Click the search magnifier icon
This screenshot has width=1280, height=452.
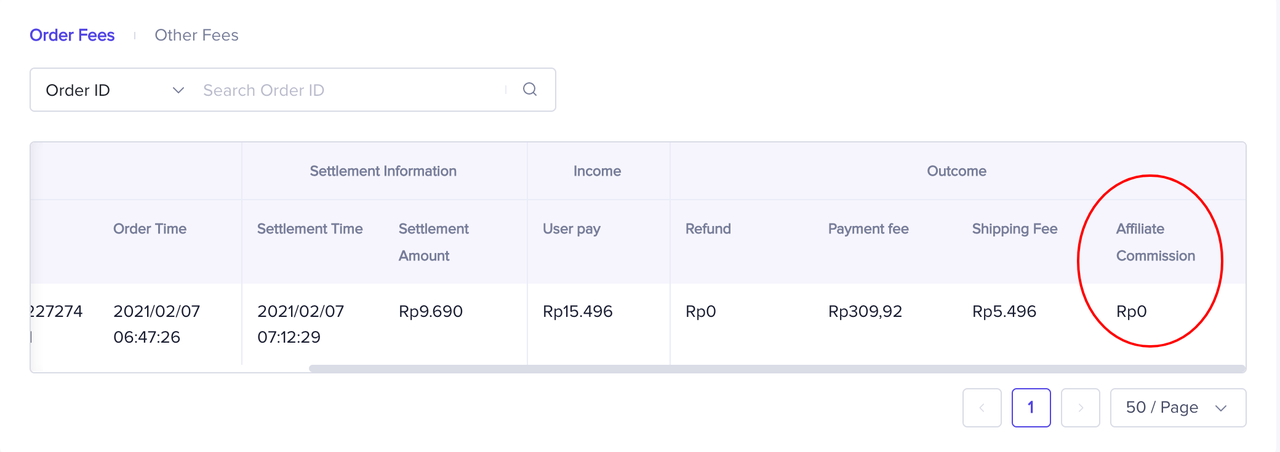530,90
